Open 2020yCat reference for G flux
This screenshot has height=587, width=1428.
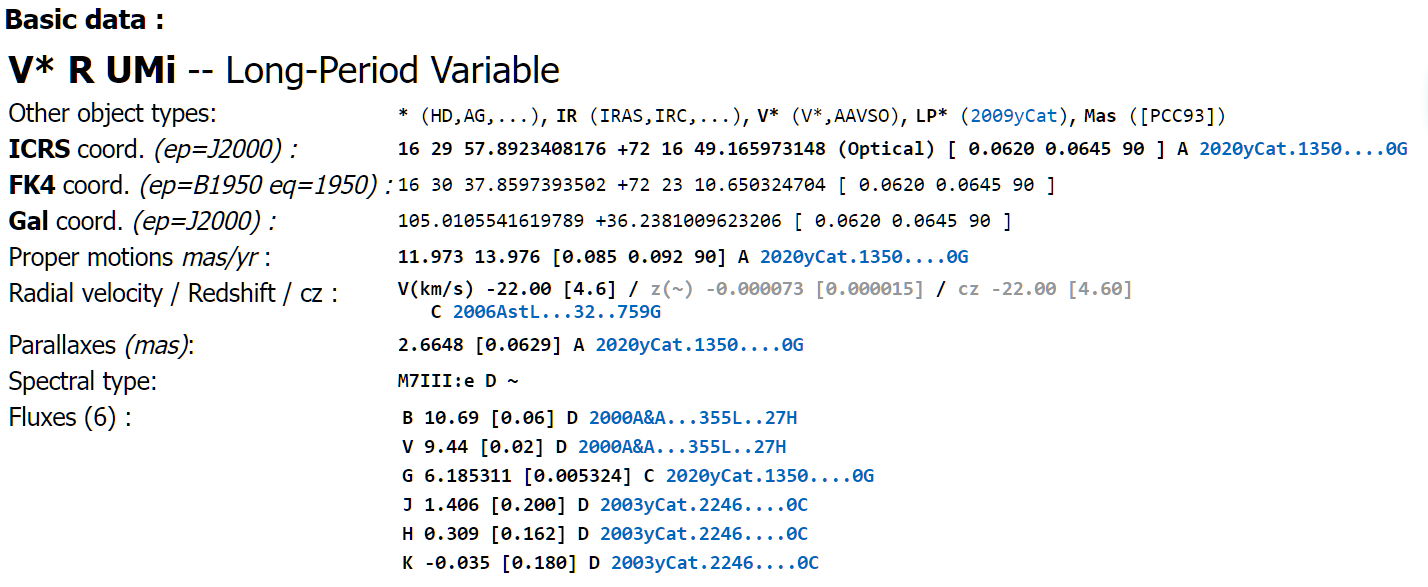click(770, 476)
